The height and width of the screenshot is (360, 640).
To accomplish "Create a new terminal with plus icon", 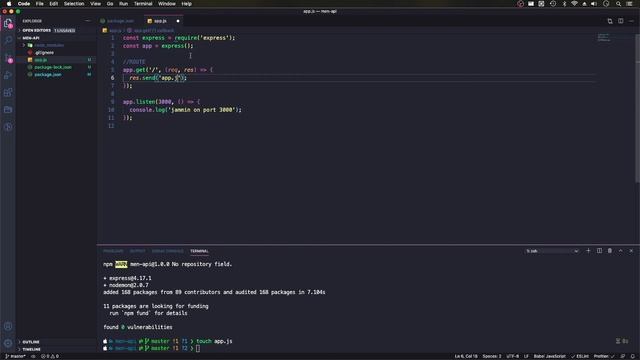I will click(x=588, y=251).
